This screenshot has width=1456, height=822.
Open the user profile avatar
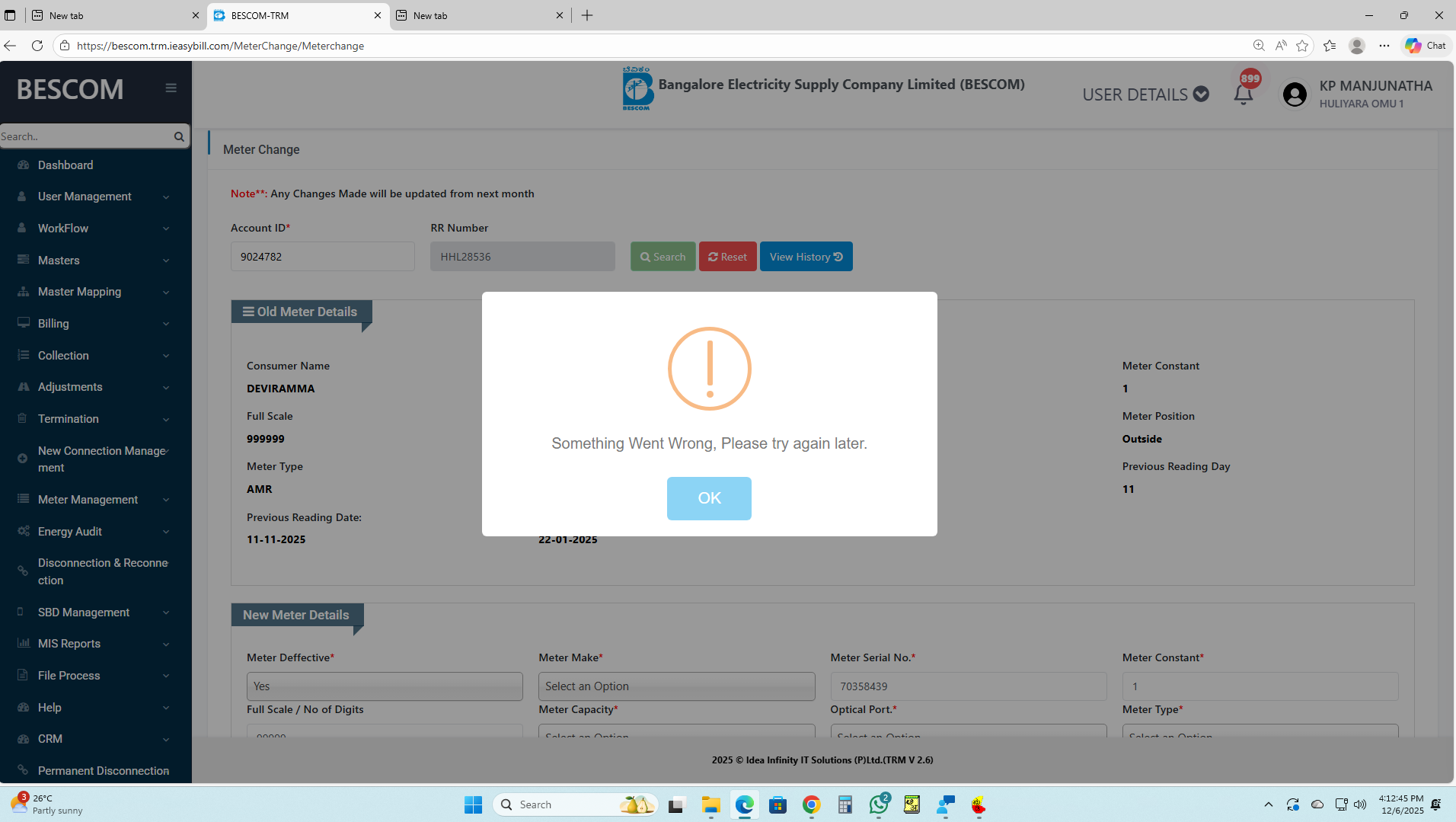[x=1295, y=94]
